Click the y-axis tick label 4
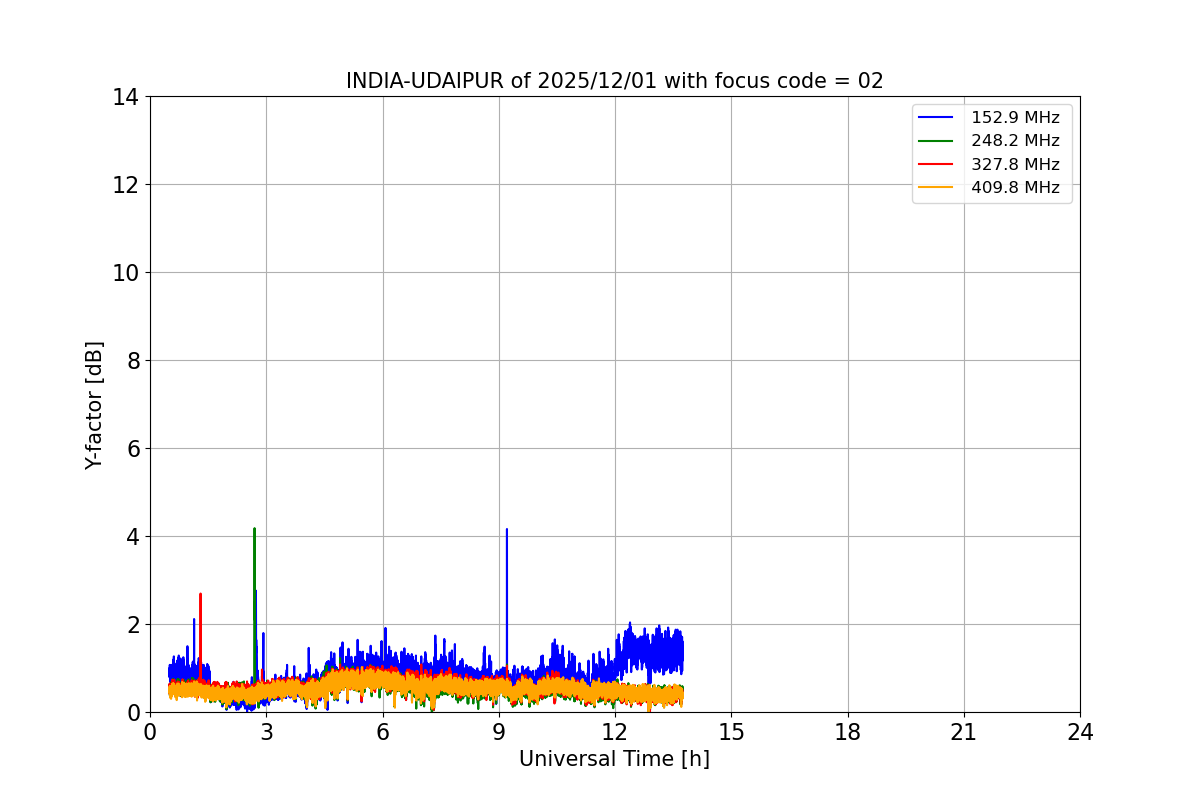The height and width of the screenshot is (800, 1200). pyautogui.click(x=131, y=537)
